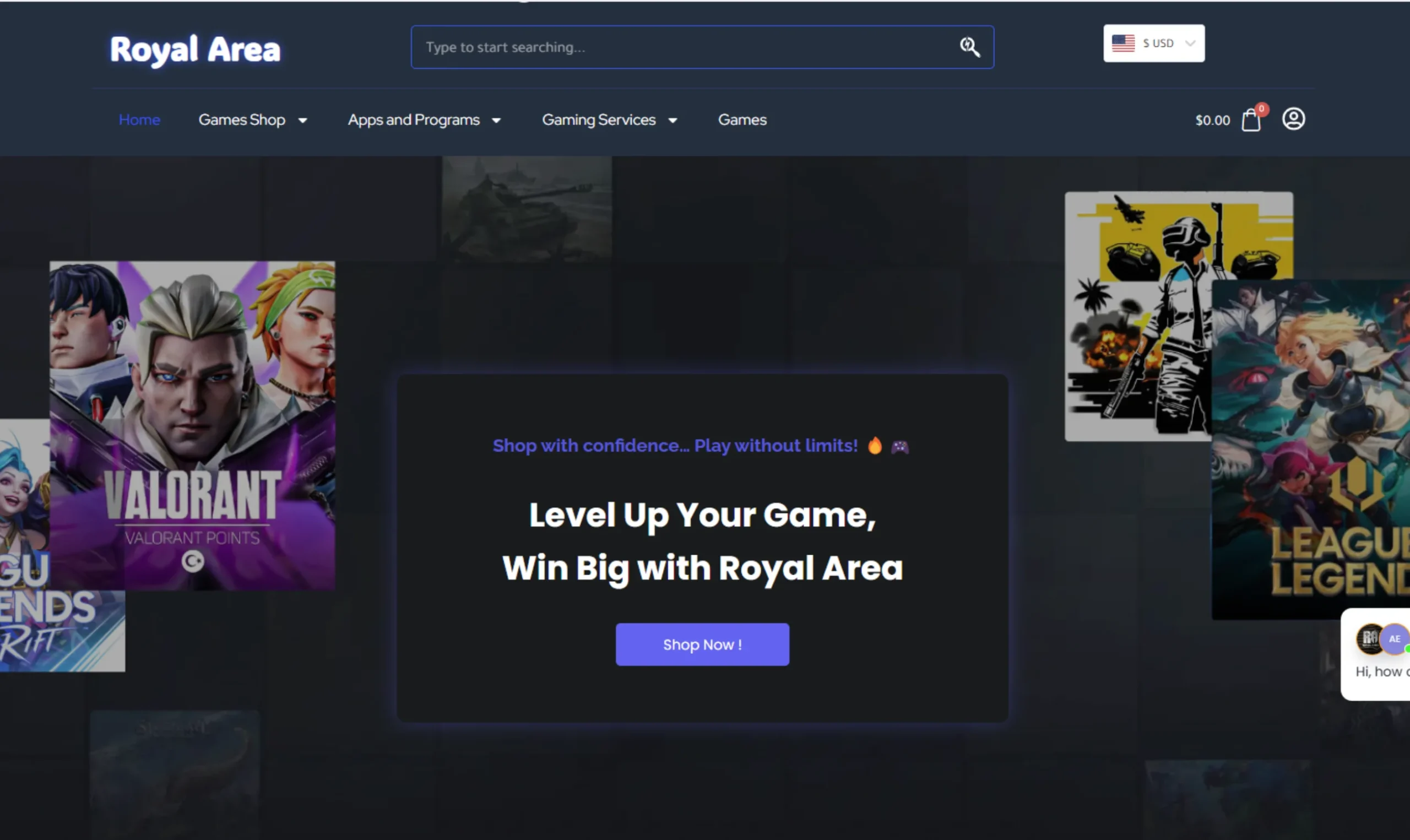The height and width of the screenshot is (840, 1410).
Task: Click the search magnifier icon
Action: pos(970,47)
